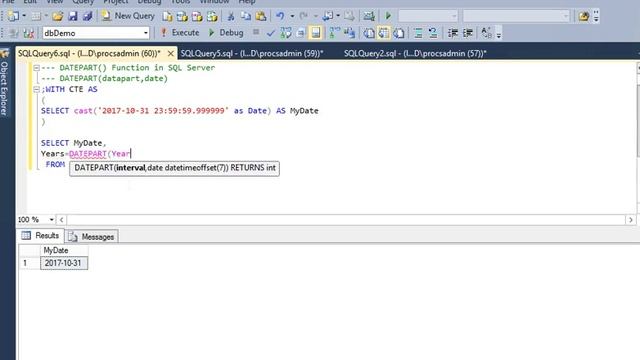Screen dimensions: 640x360
Task: Select the 2017-10-31 result cell
Action: pyautogui.click(x=64, y=263)
